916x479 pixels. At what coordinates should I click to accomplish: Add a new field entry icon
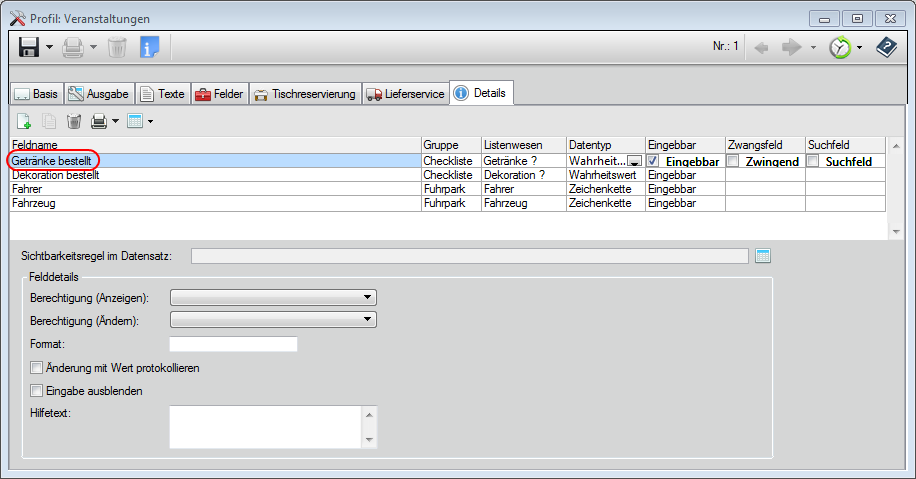coord(24,121)
